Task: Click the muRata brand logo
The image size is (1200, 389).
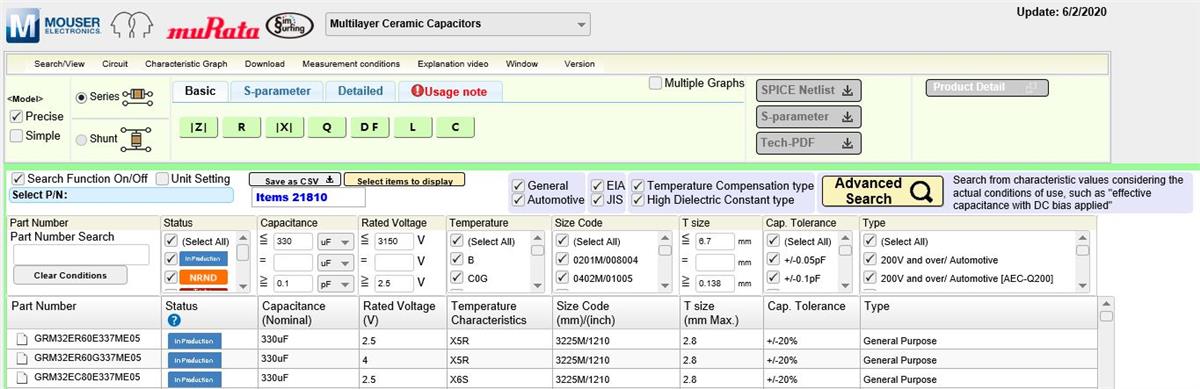Action: [x=212, y=28]
